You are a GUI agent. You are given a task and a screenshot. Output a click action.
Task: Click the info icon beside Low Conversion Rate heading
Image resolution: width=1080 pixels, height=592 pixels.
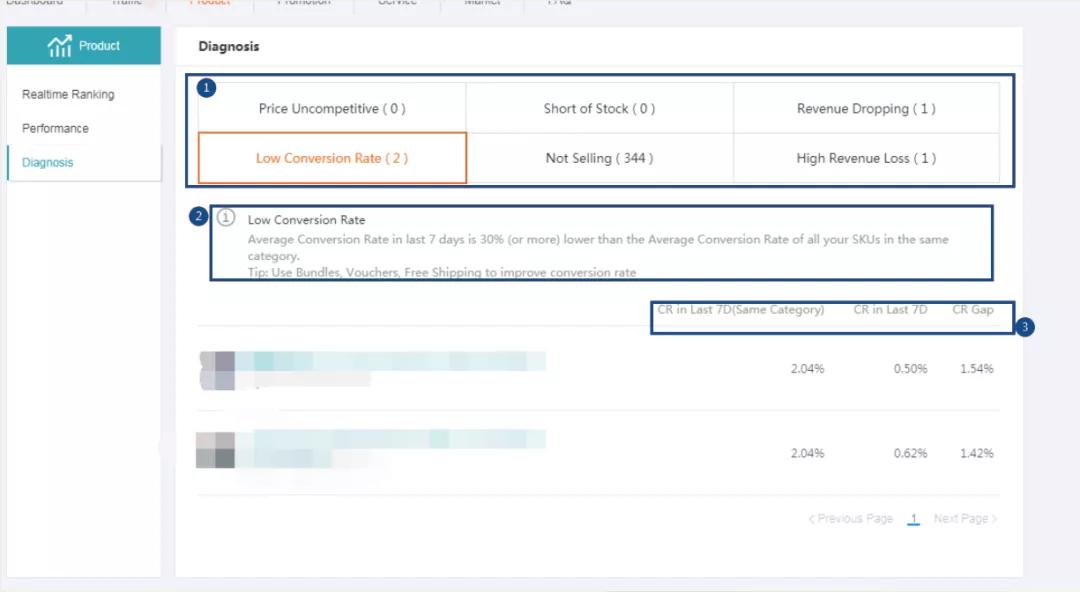[226, 218]
